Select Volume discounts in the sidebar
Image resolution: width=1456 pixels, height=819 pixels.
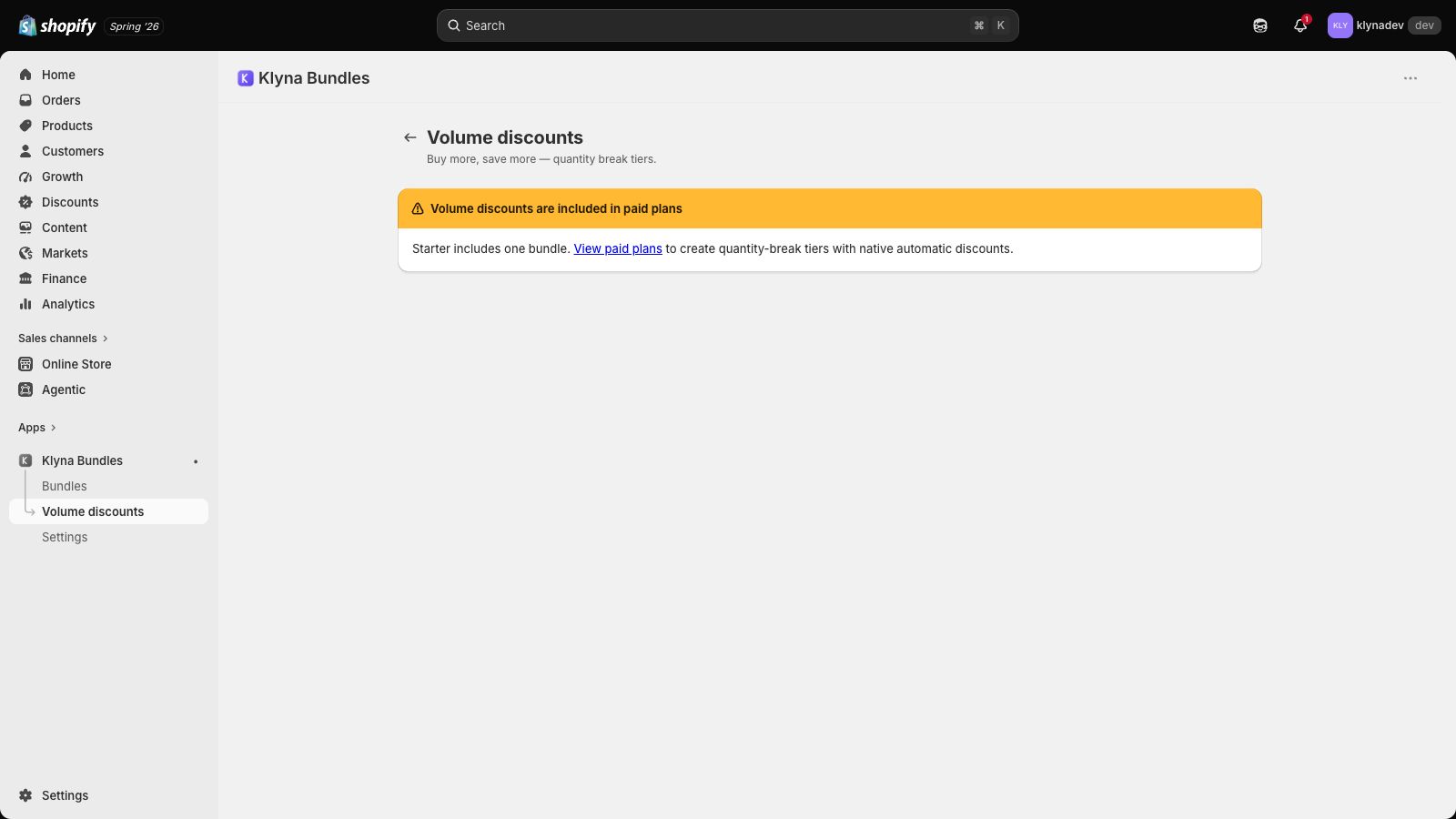[109, 511]
